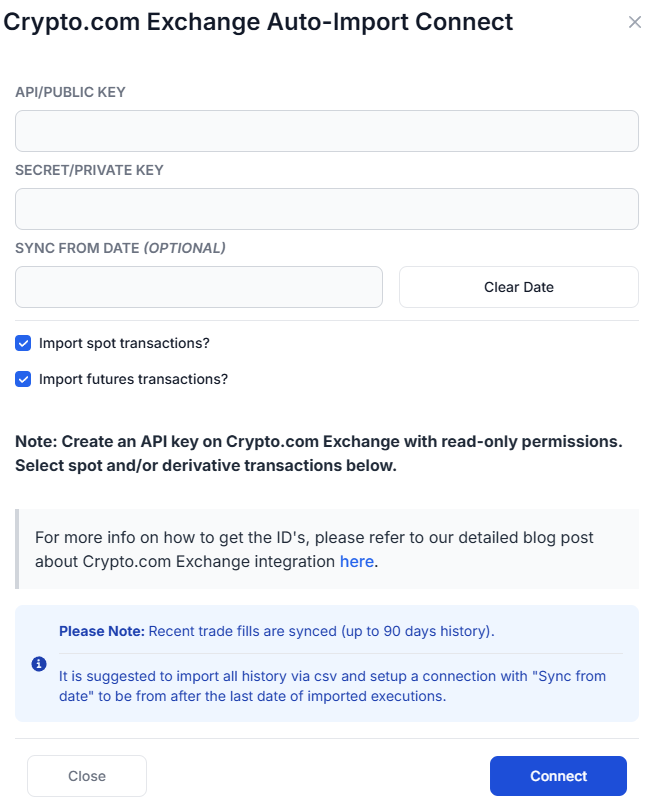This screenshot has width=657, height=810.
Task: Click the SECRET/PRIVATE KEY field label
Action: (89, 170)
